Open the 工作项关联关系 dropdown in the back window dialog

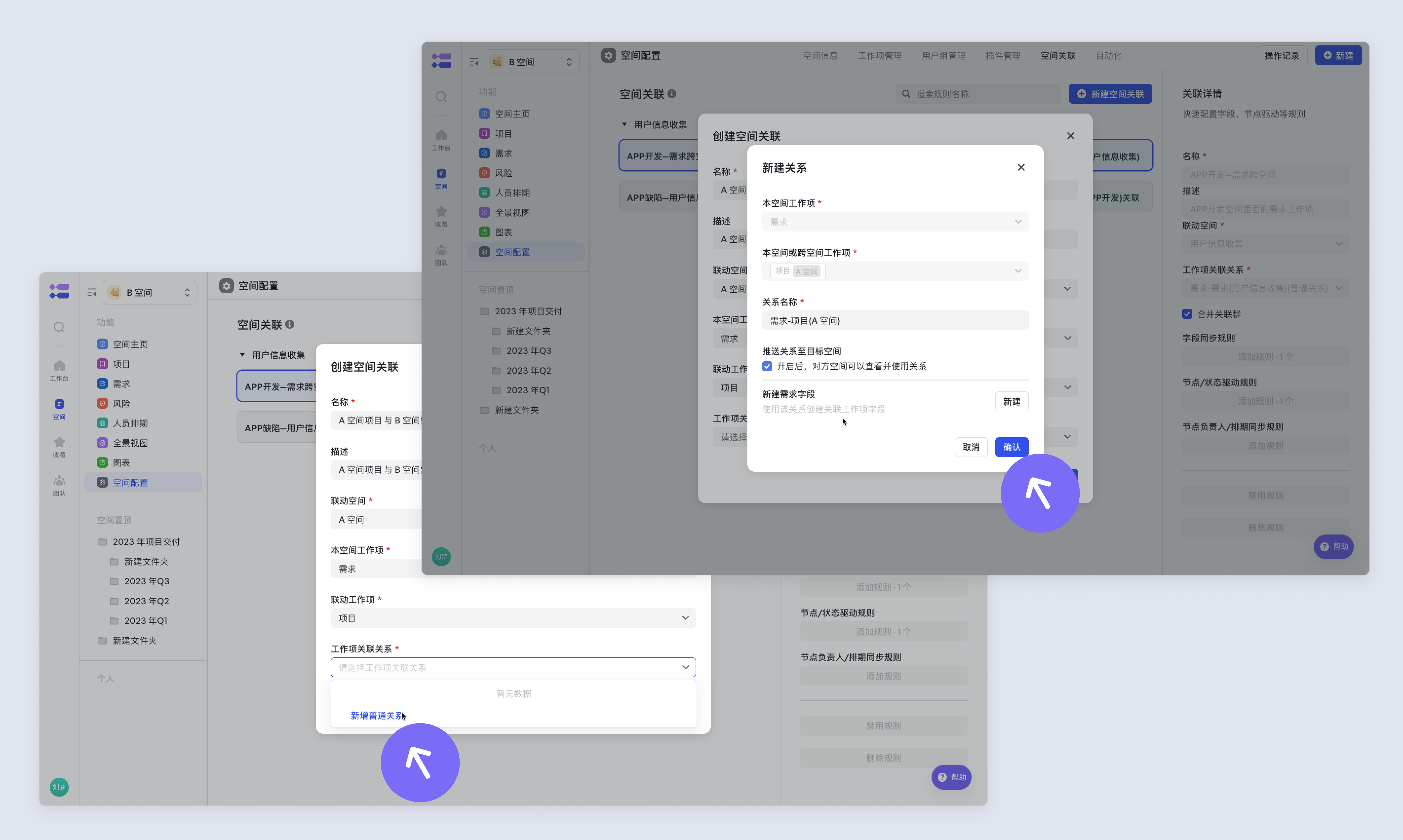coord(513,667)
